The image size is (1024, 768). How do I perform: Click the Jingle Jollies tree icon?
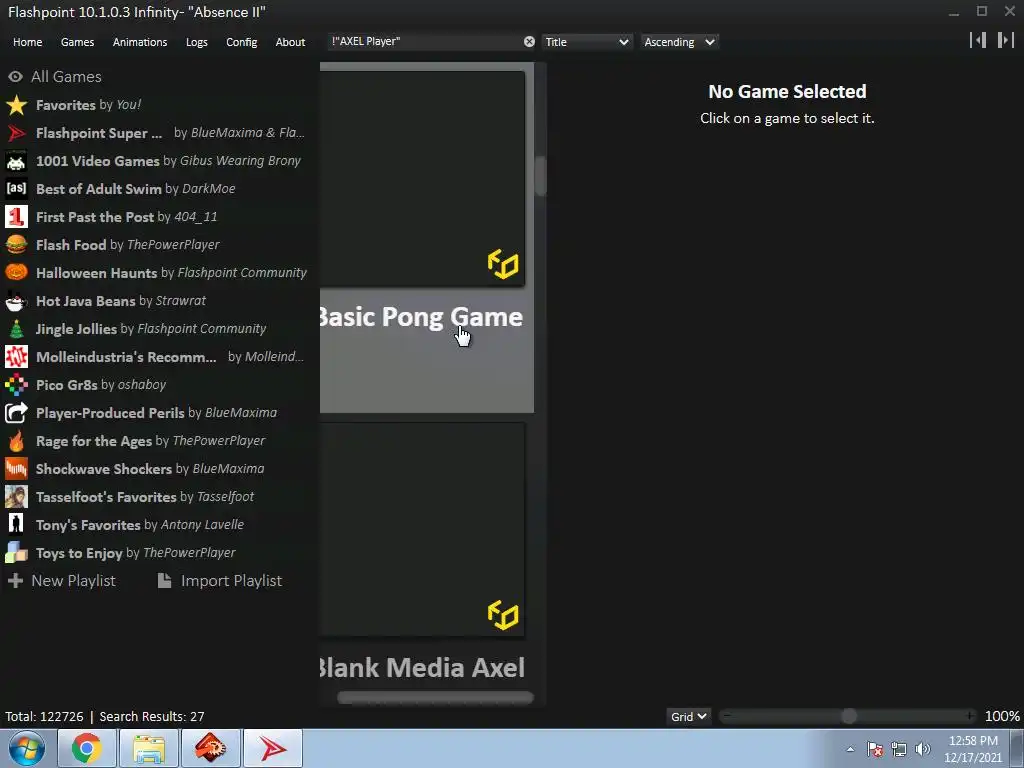[16, 329]
